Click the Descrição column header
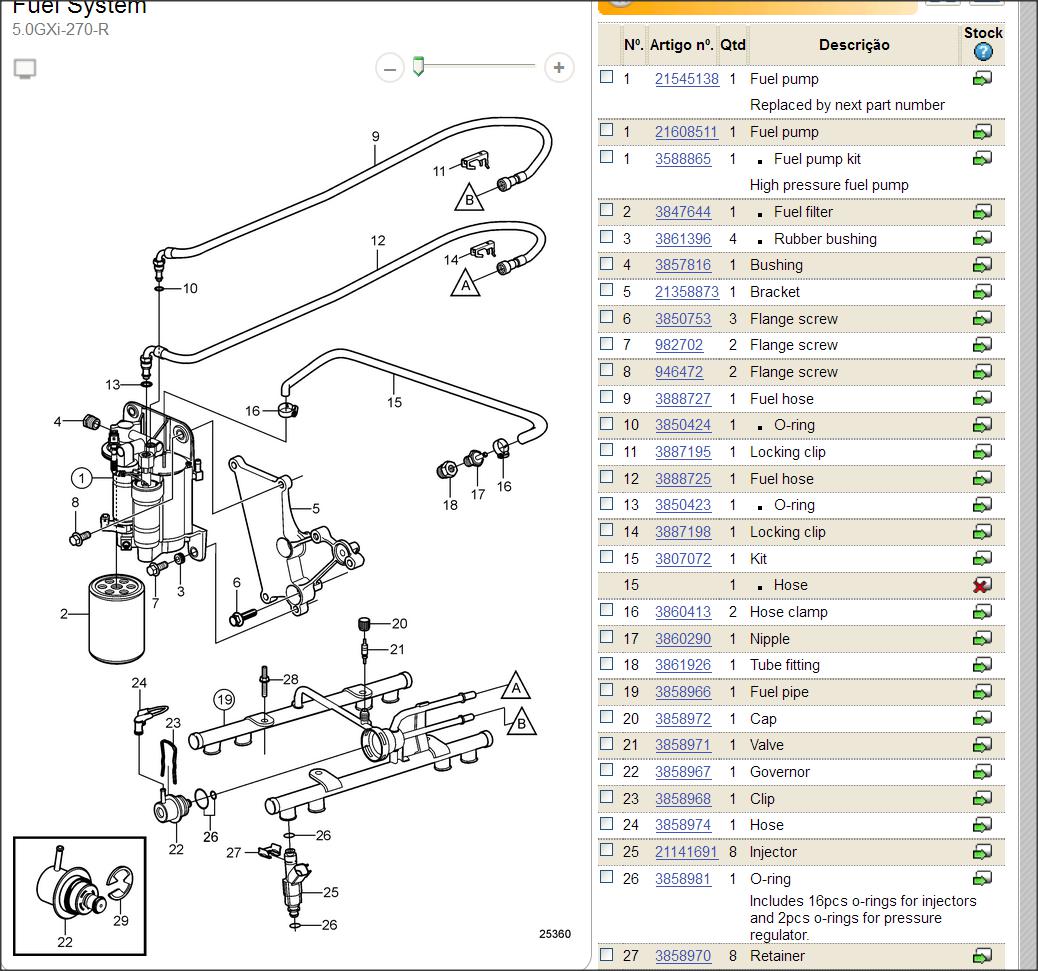1038x971 pixels. tap(854, 45)
